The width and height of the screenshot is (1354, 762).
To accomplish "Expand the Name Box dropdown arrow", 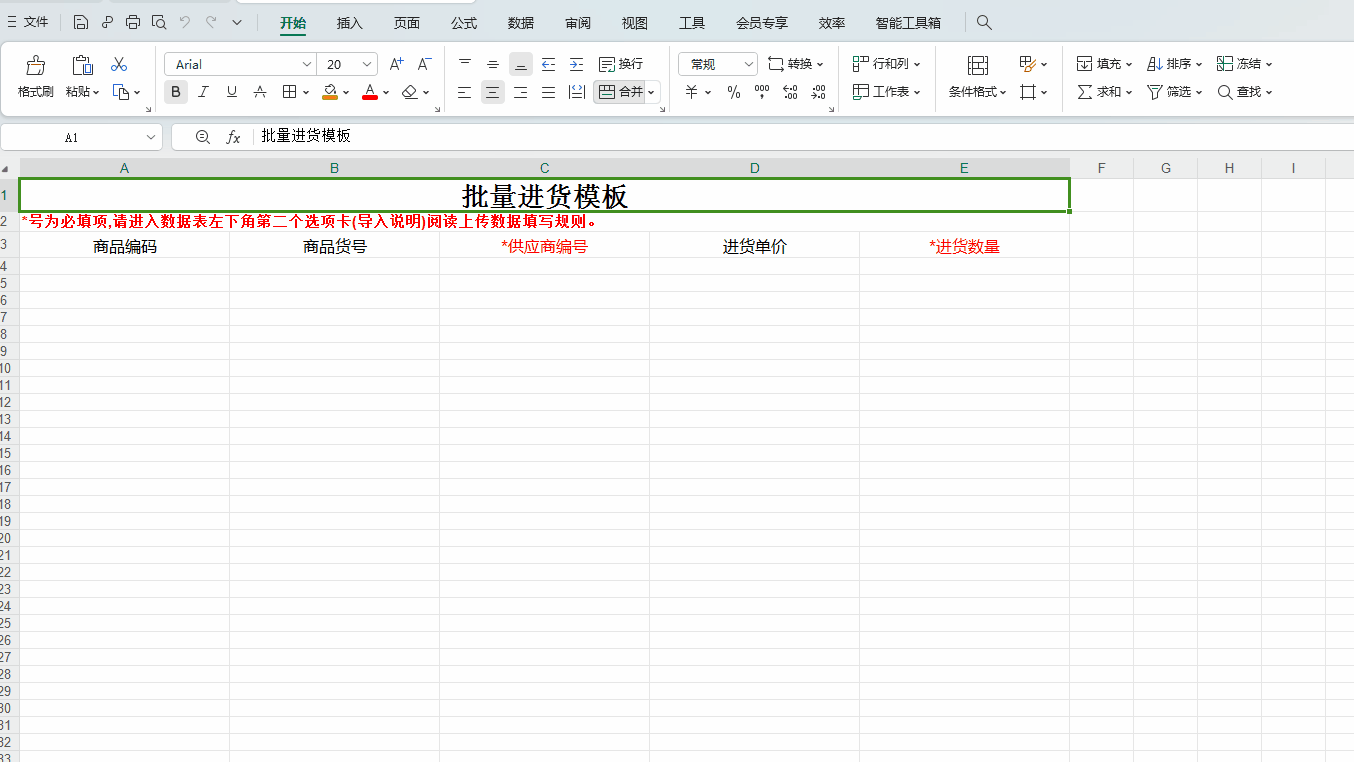I will (x=151, y=137).
